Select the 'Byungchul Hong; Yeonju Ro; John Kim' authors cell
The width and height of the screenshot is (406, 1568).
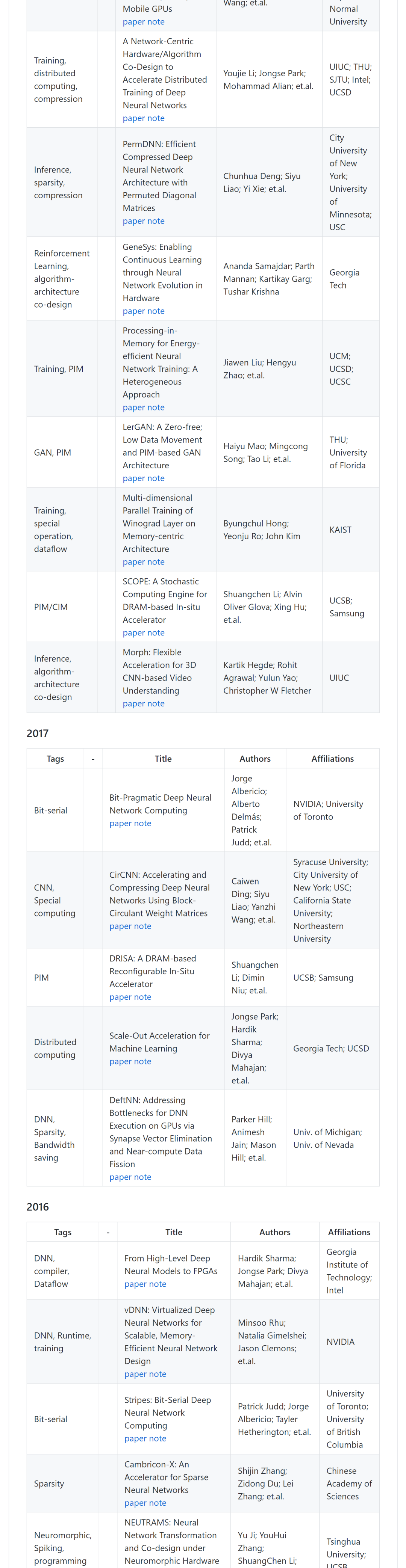tap(269, 530)
